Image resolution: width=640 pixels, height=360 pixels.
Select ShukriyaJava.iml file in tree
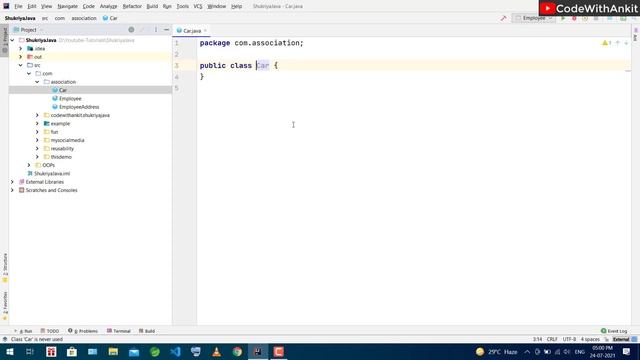click(51, 173)
